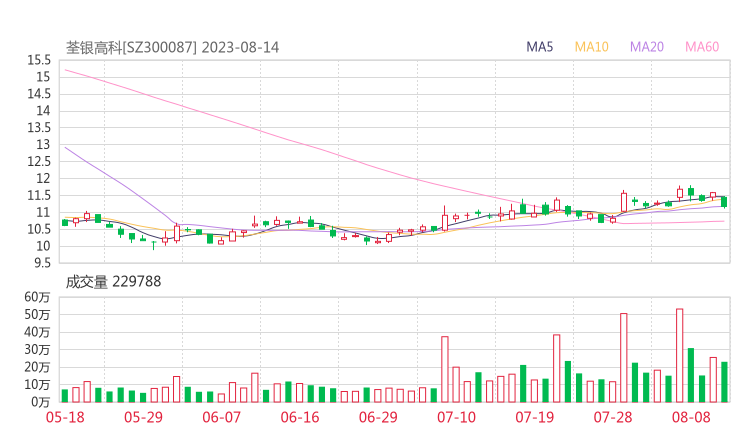The image size is (740, 440).
Task: Select the last green candlestick on the right
Action: pos(724,202)
